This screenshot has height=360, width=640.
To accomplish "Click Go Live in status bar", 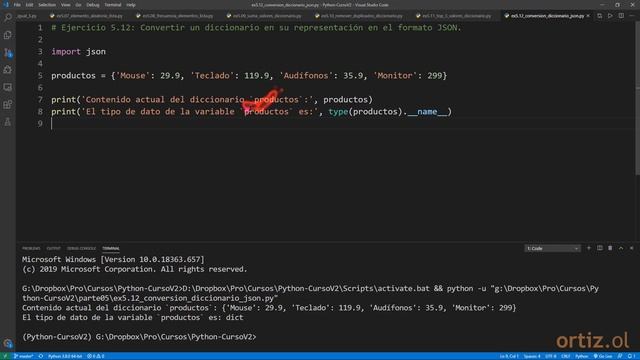I will pyautogui.click(x=603, y=356).
